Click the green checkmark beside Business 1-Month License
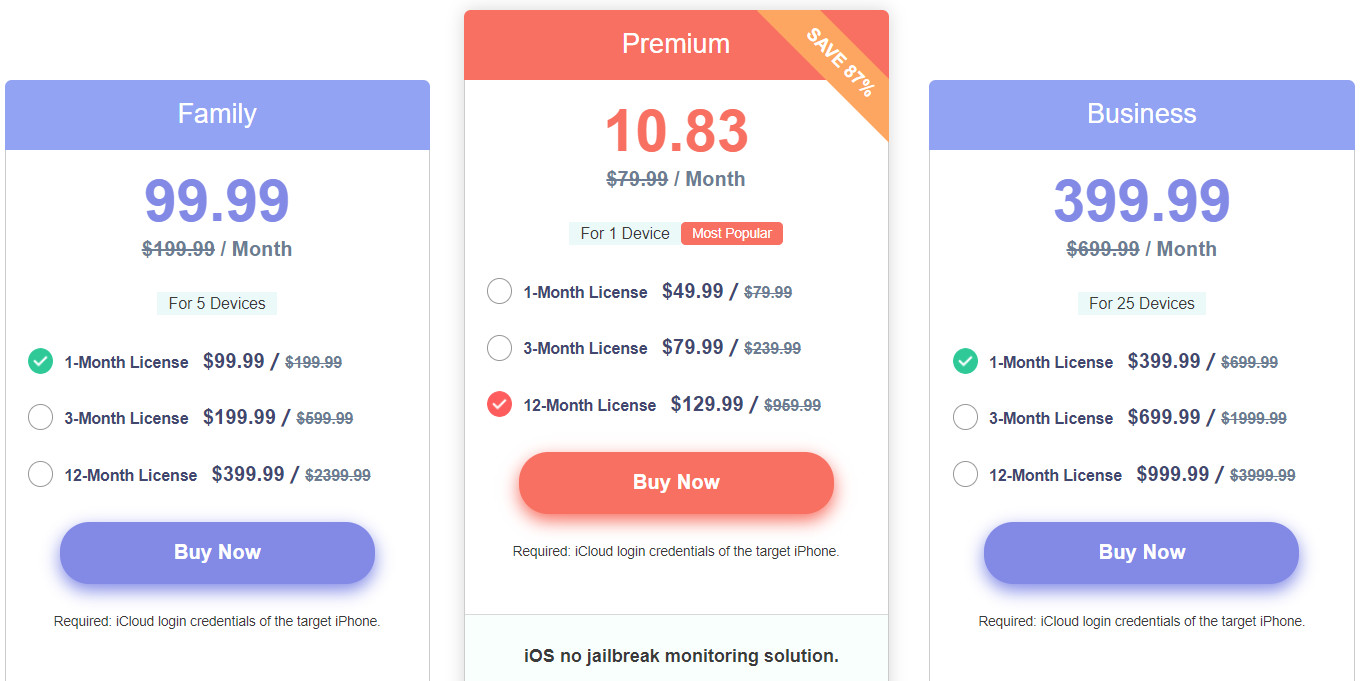Viewport: 1364px width, 681px height. pos(965,361)
